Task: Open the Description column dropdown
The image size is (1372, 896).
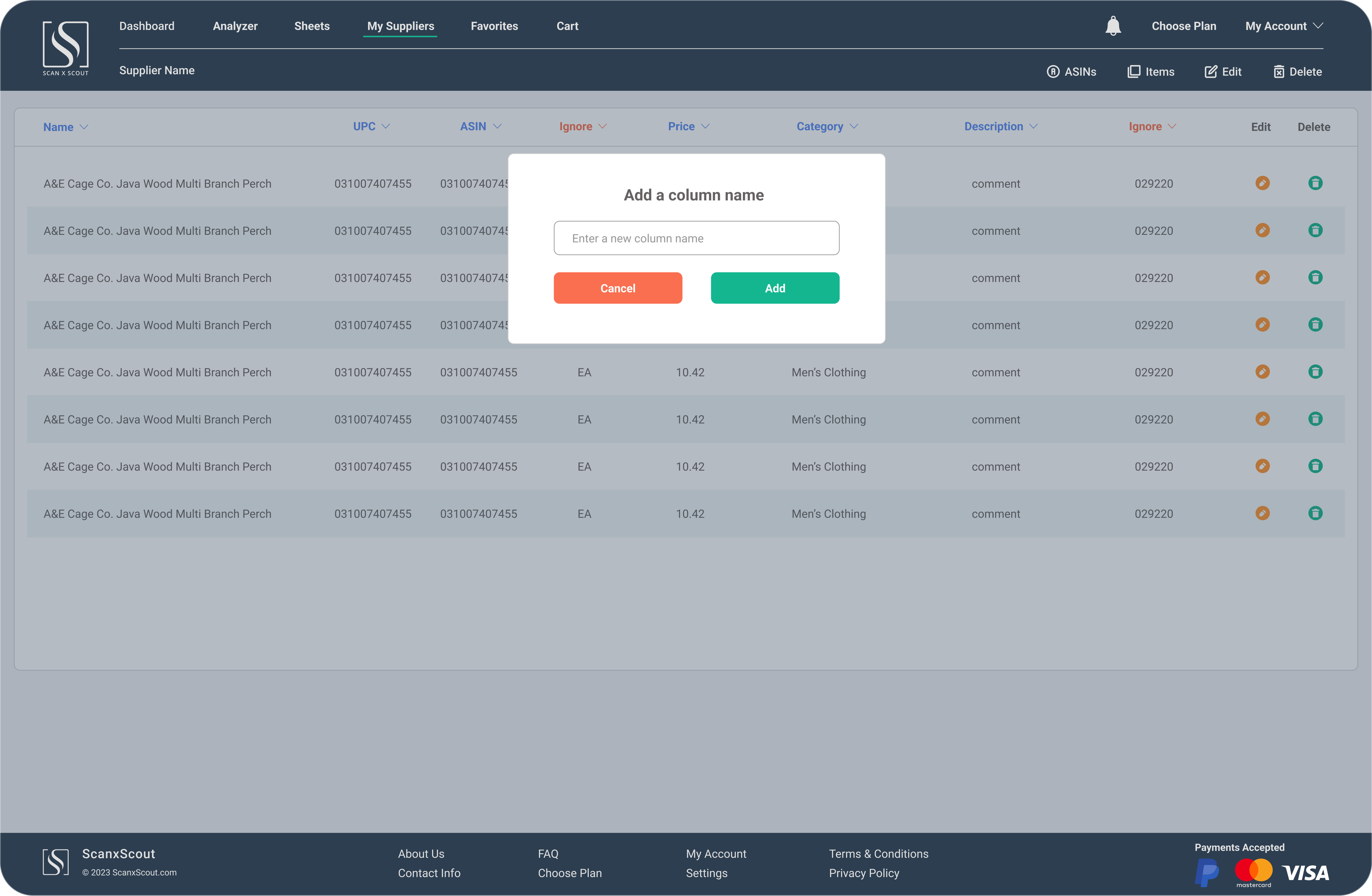Action: coord(1033,126)
